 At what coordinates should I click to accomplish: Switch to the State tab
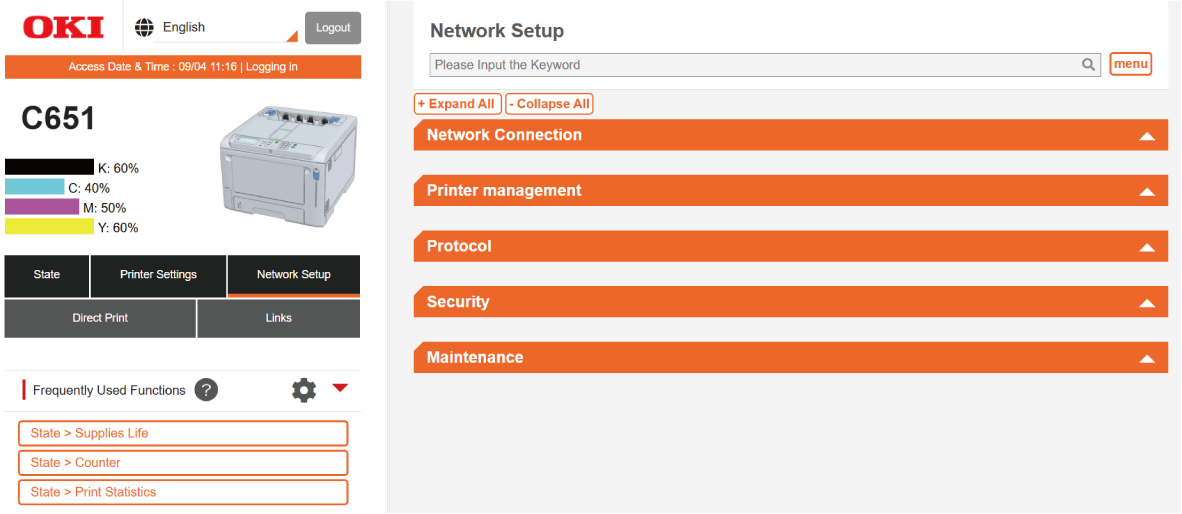pos(47,275)
